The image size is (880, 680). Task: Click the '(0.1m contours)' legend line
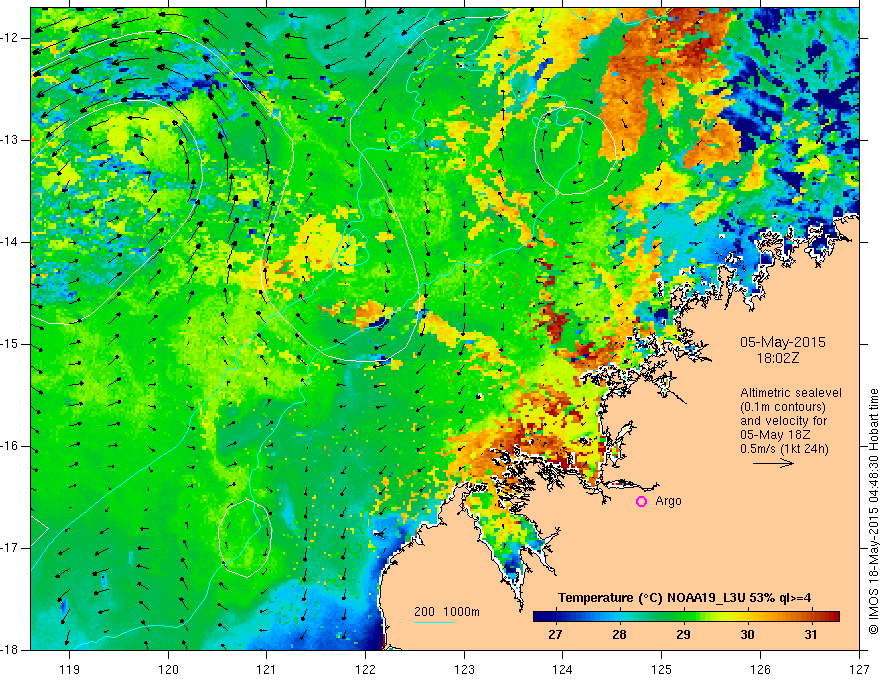tap(782, 407)
